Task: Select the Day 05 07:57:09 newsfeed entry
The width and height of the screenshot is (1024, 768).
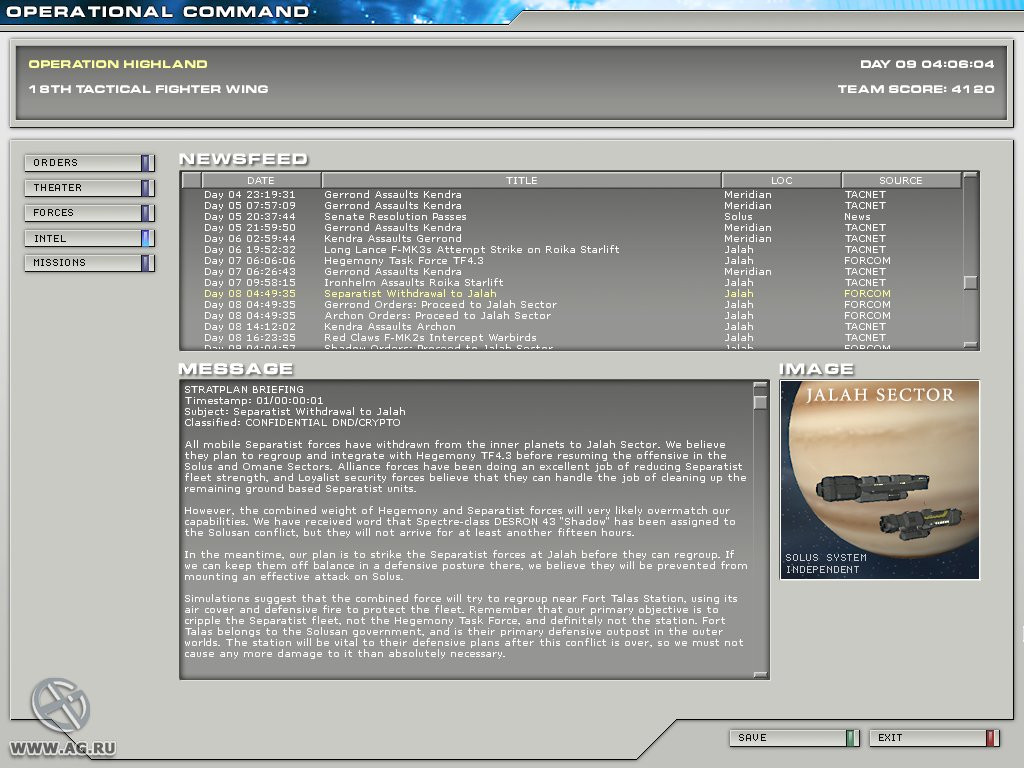Action: [571, 206]
